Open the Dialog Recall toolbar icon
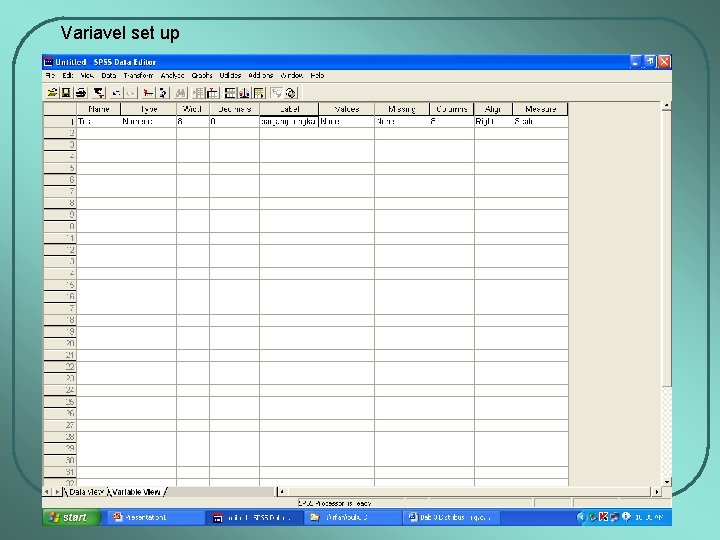Viewport: 720px width, 540px height. click(x=99, y=93)
